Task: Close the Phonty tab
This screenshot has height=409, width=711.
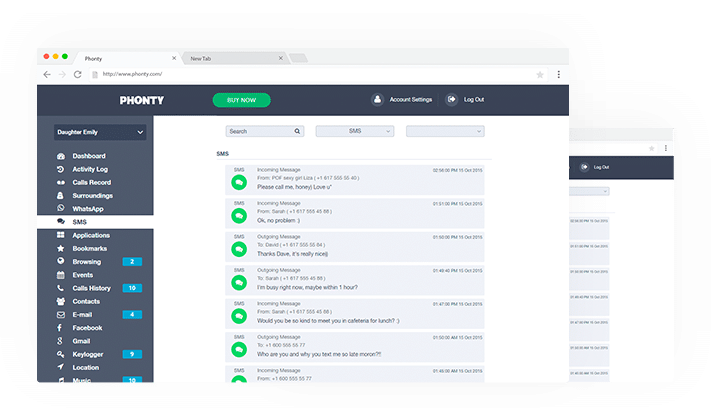Action: [174, 58]
